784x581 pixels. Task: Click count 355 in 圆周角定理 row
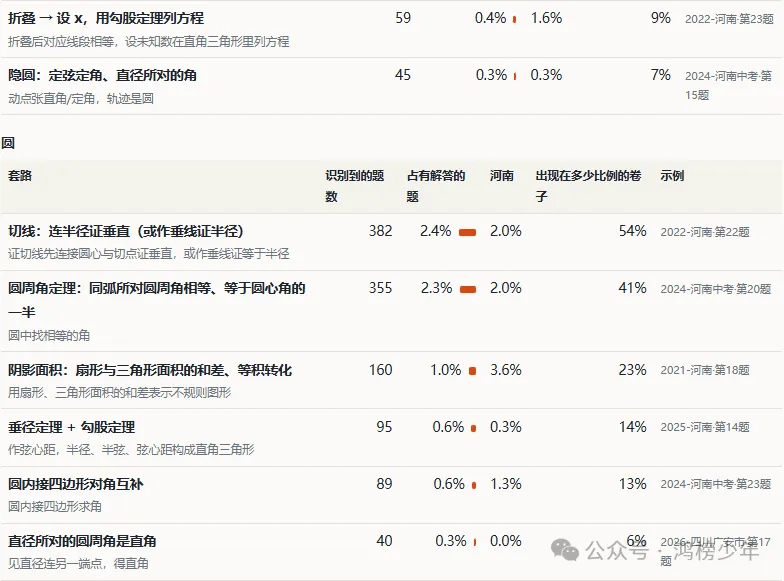(x=380, y=288)
